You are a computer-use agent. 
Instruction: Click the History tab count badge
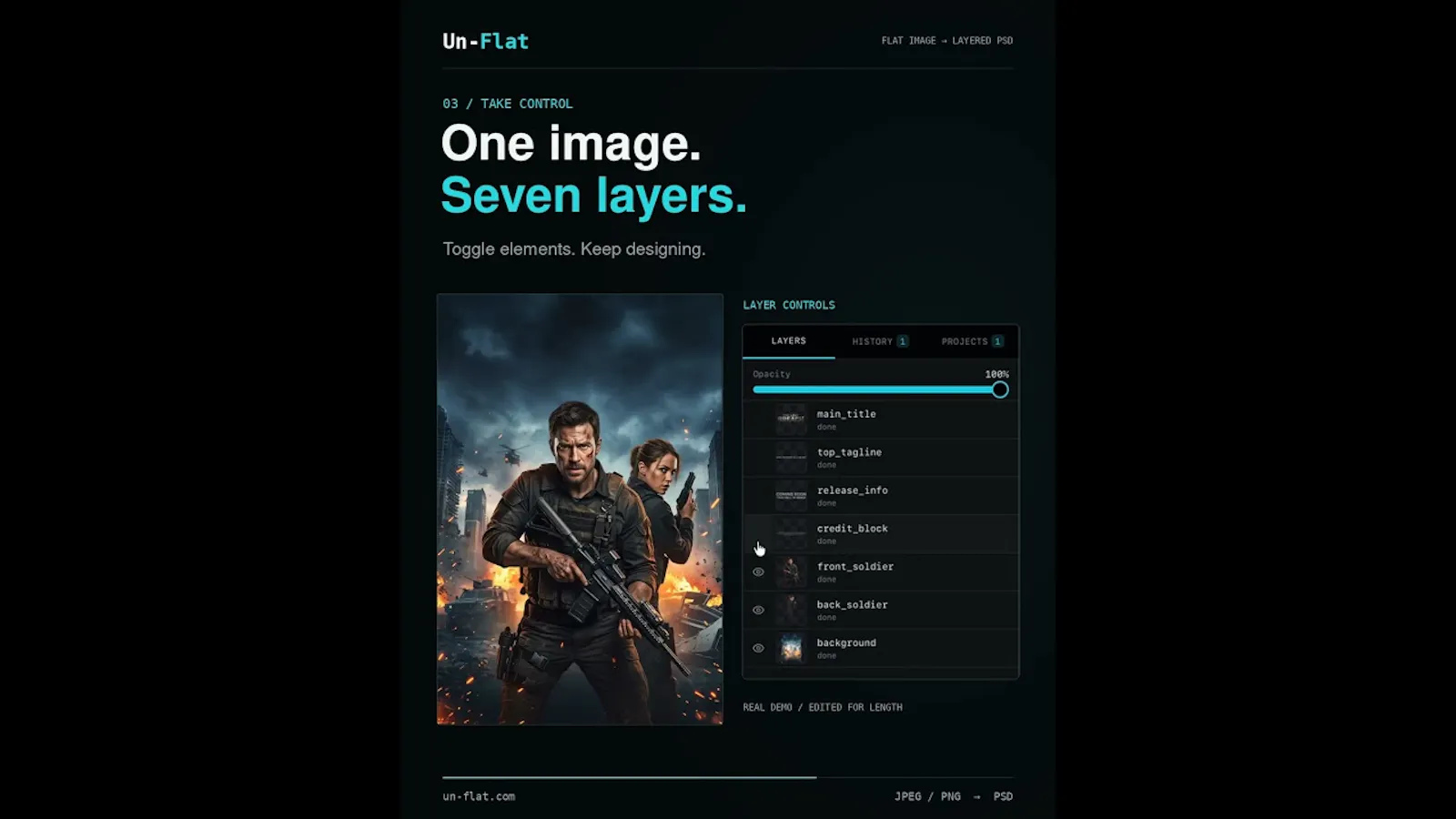pyautogui.click(x=903, y=341)
